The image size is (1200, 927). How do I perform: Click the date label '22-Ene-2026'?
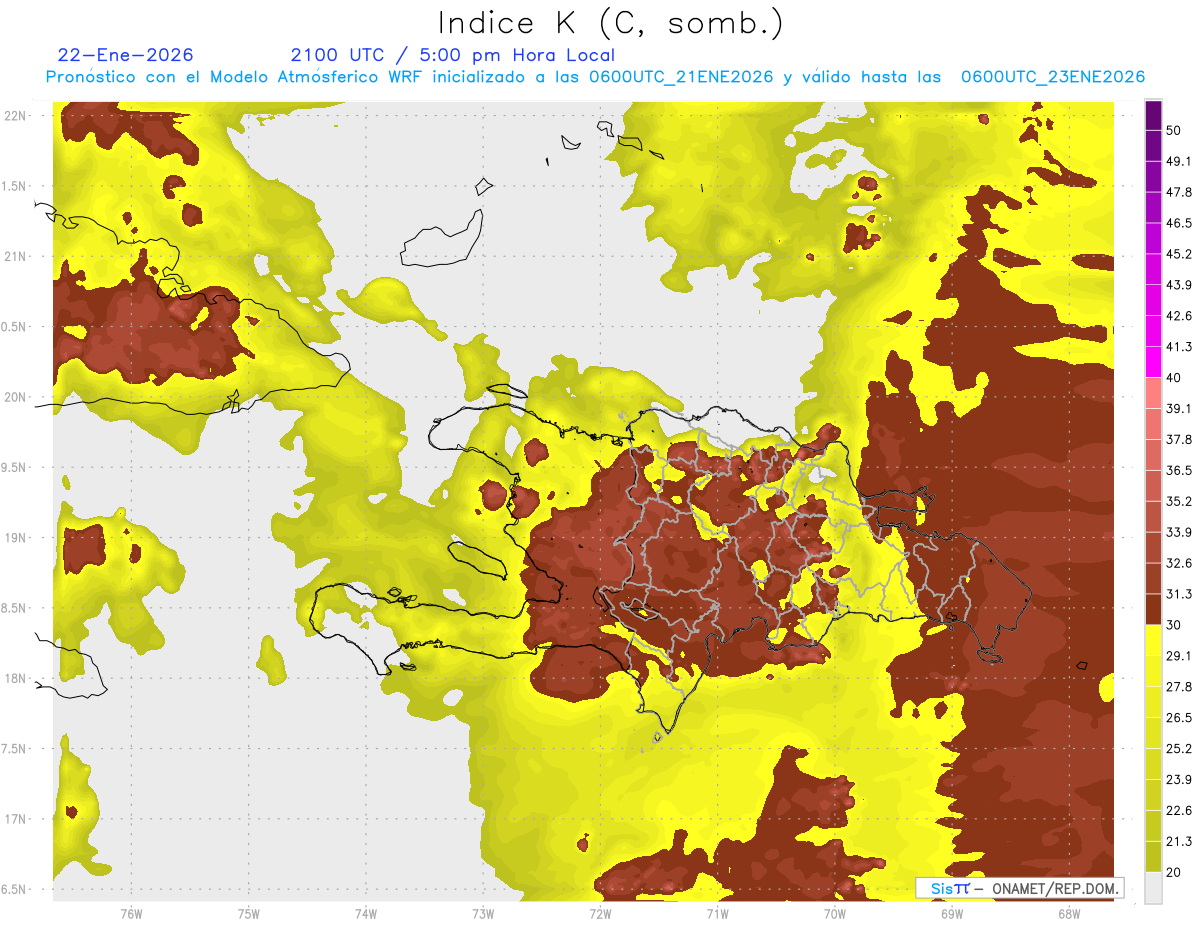[x=125, y=55]
